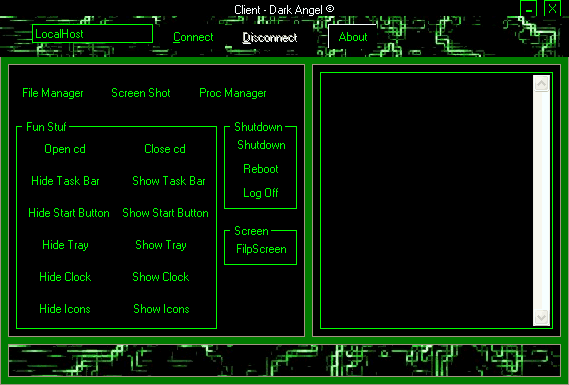Click the scrollbar down arrow
This screenshot has height=385, width=569.
(541, 318)
